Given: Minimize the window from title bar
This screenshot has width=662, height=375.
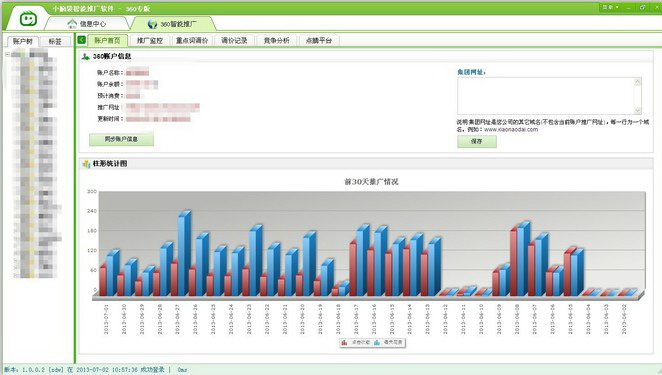Looking at the screenshot, I should coord(629,8).
